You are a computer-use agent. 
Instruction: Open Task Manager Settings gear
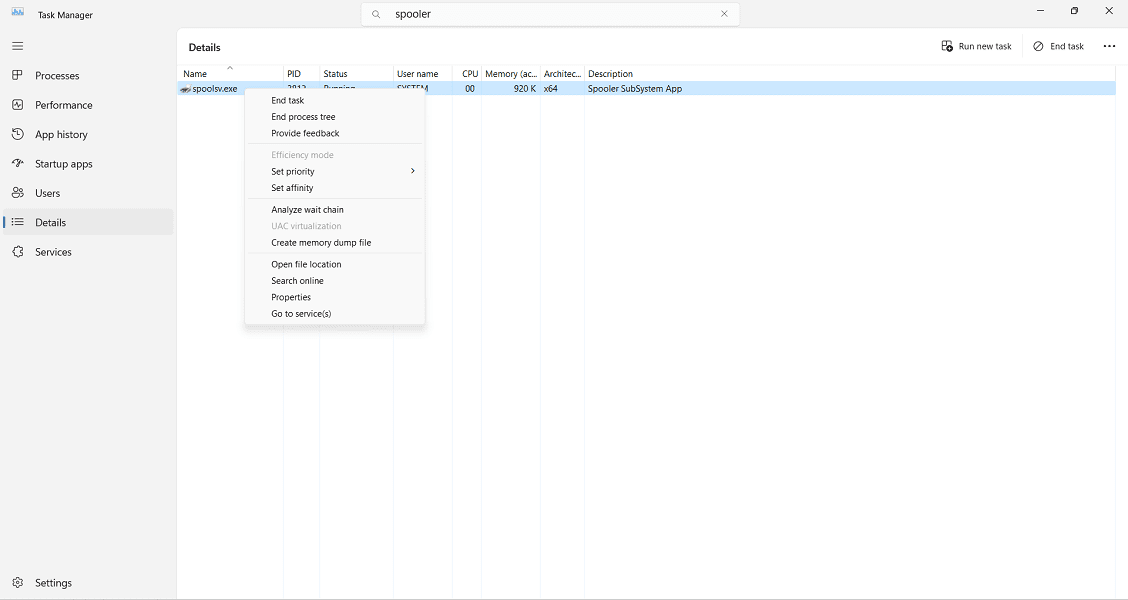coord(17,583)
